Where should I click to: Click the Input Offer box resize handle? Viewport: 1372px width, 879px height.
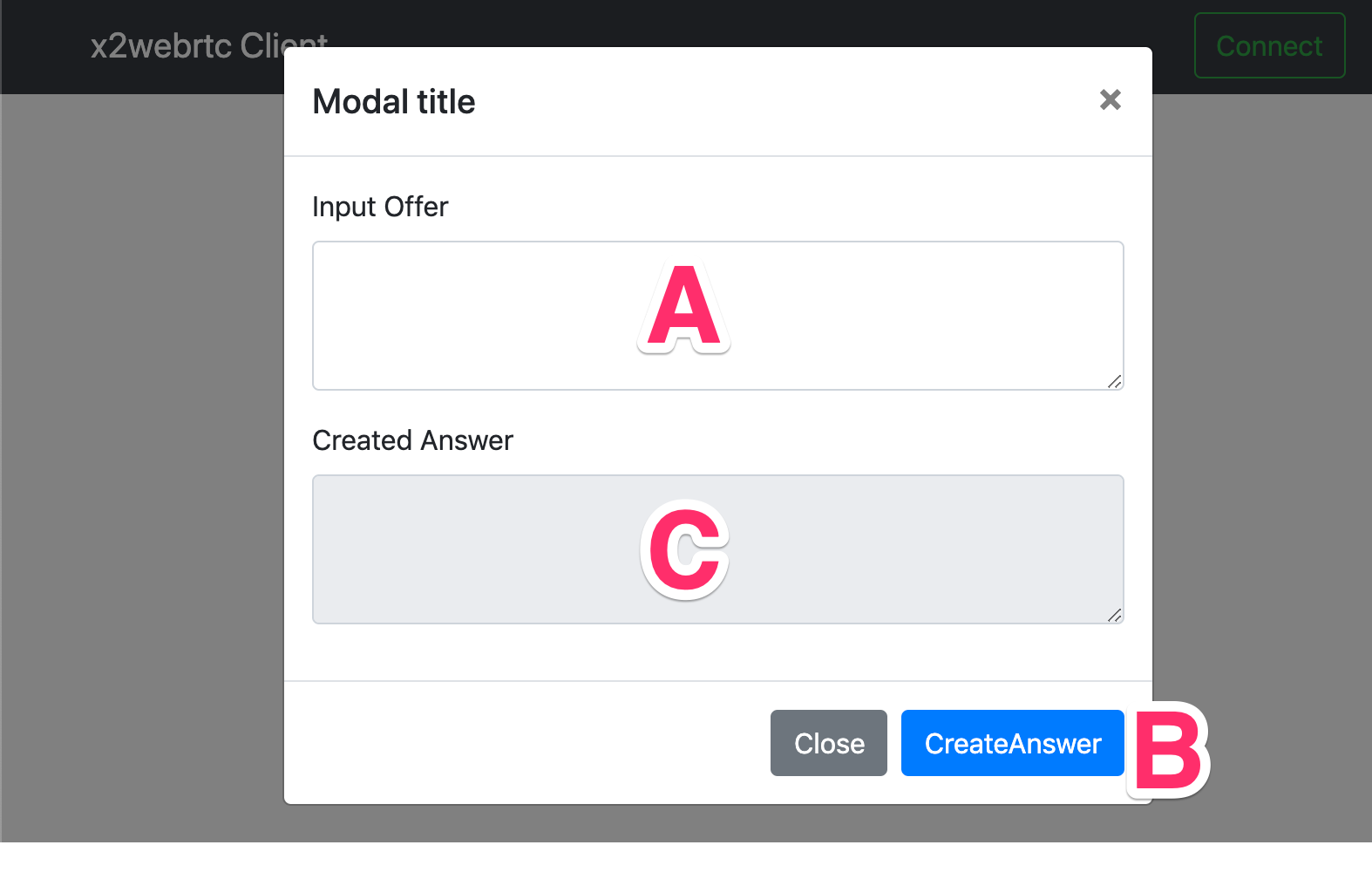1115,381
